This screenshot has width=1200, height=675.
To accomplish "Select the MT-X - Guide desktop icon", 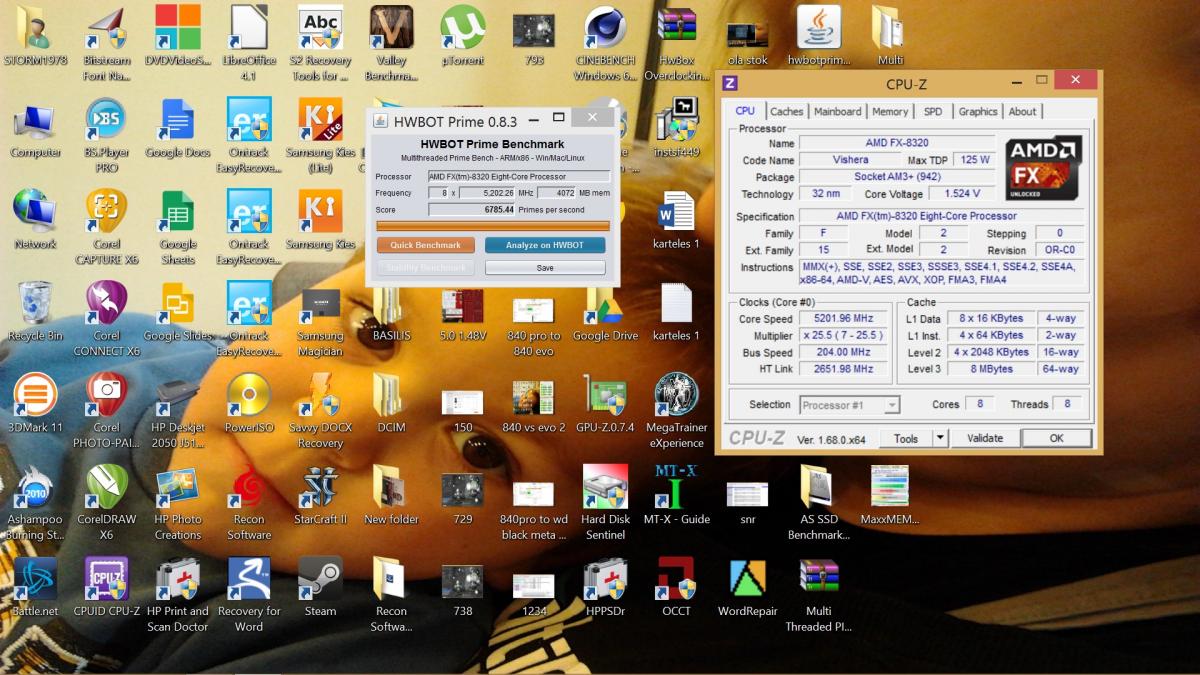I will click(x=676, y=496).
